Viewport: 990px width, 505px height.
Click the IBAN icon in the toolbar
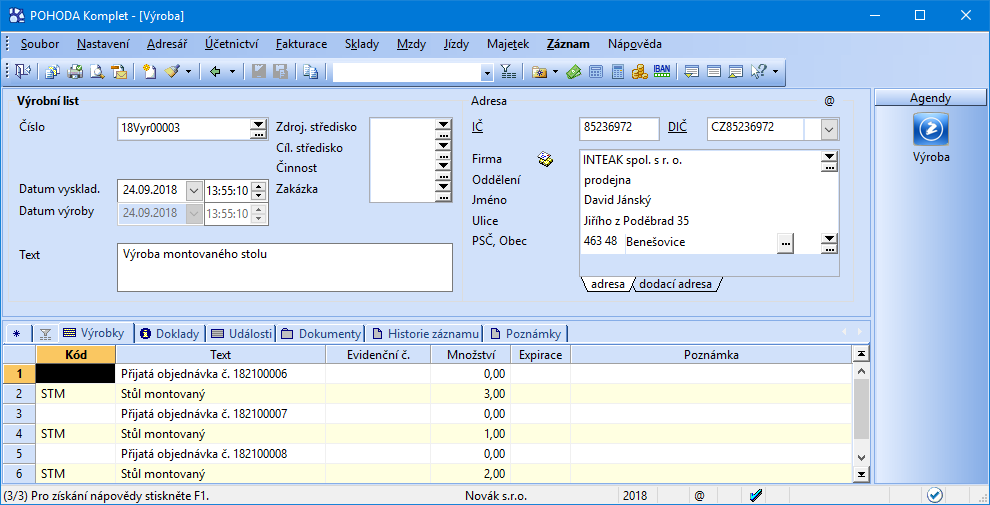point(662,71)
